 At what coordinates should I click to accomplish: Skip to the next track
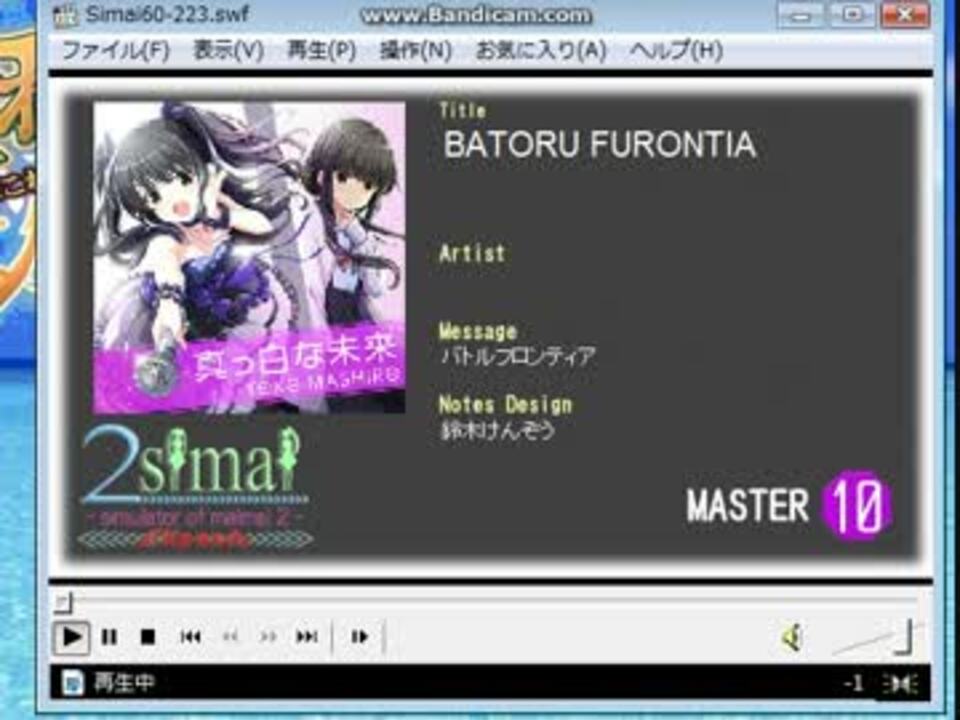[307, 637]
